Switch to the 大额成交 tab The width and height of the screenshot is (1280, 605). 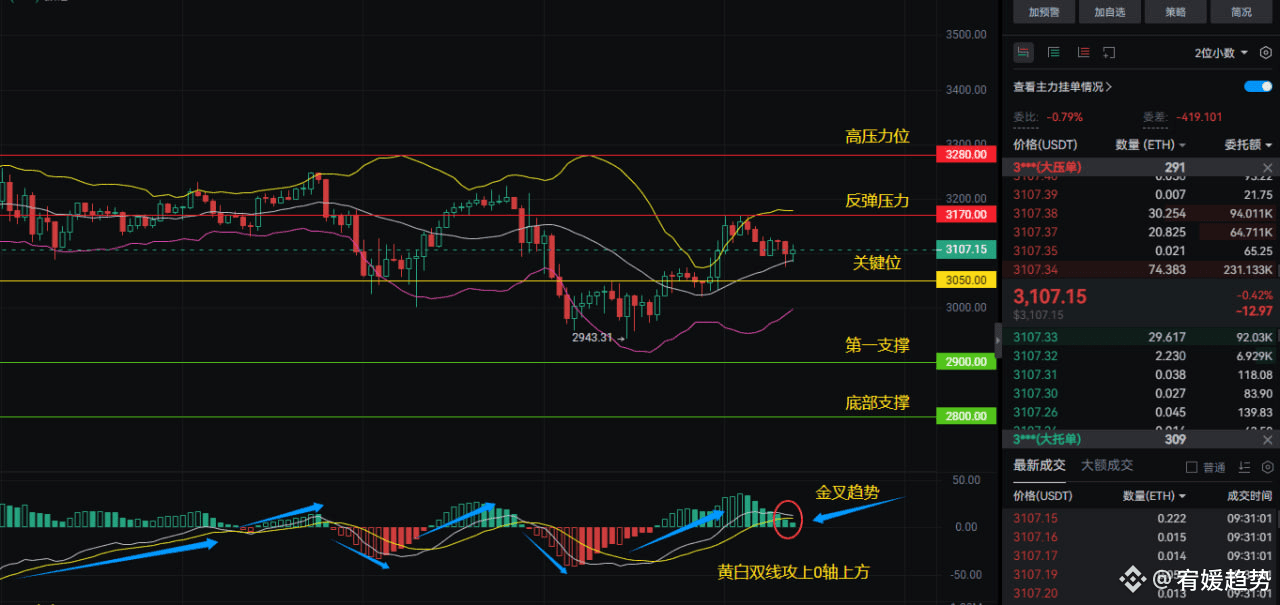pyautogui.click(x=1107, y=465)
